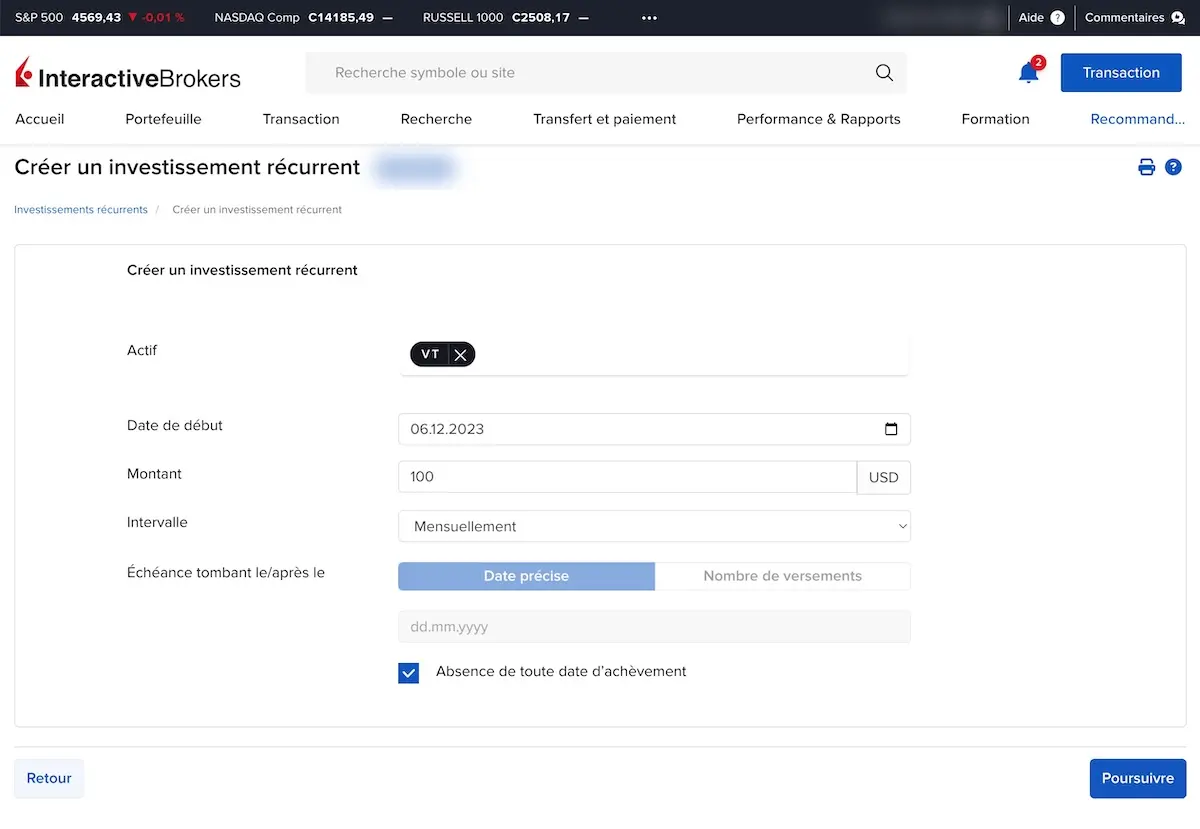Open Commentaires chat icon in top bar

pyautogui.click(x=1177, y=18)
